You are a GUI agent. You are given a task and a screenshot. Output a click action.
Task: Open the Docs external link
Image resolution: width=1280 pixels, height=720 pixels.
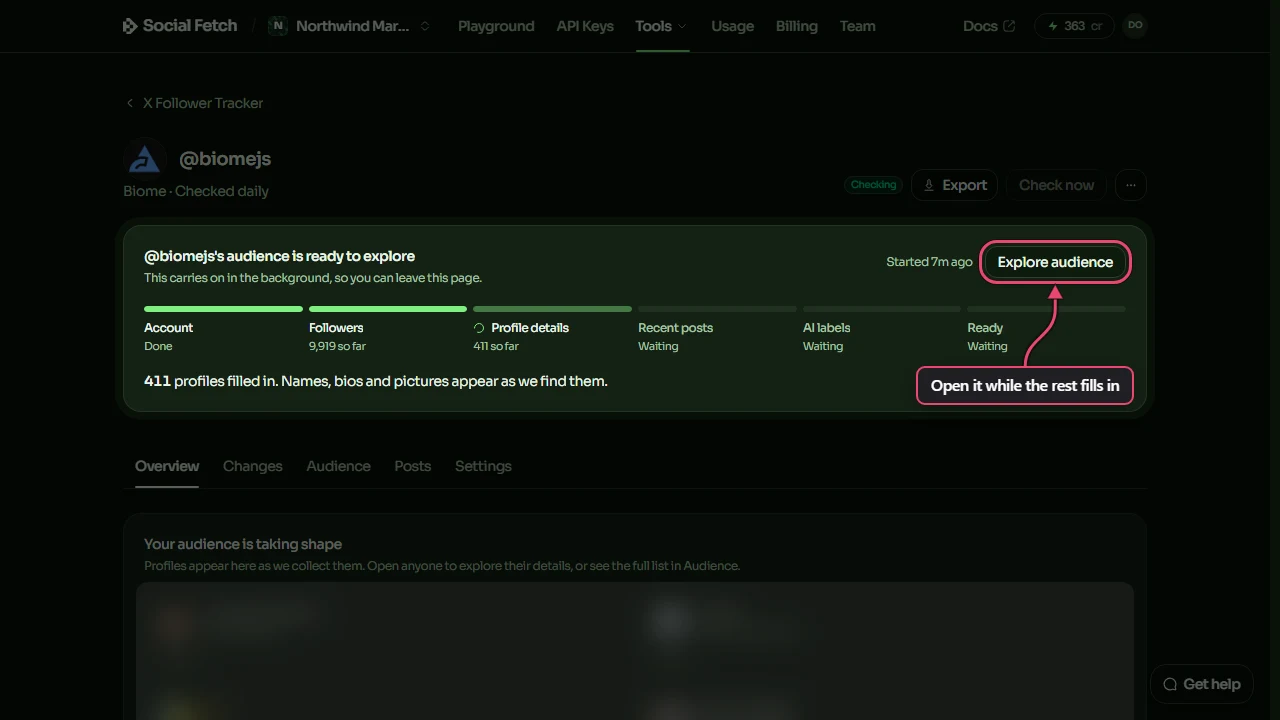click(x=989, y=26)
